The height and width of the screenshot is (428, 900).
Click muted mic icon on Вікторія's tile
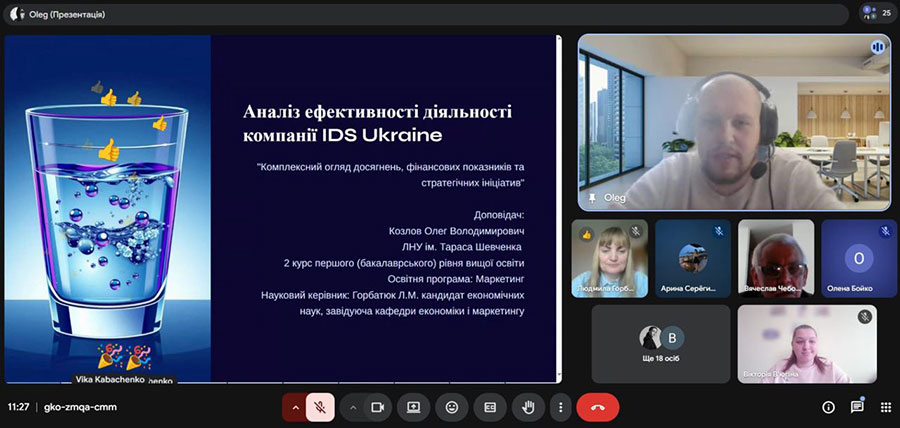pyautogui.click(x=864, y=316)
